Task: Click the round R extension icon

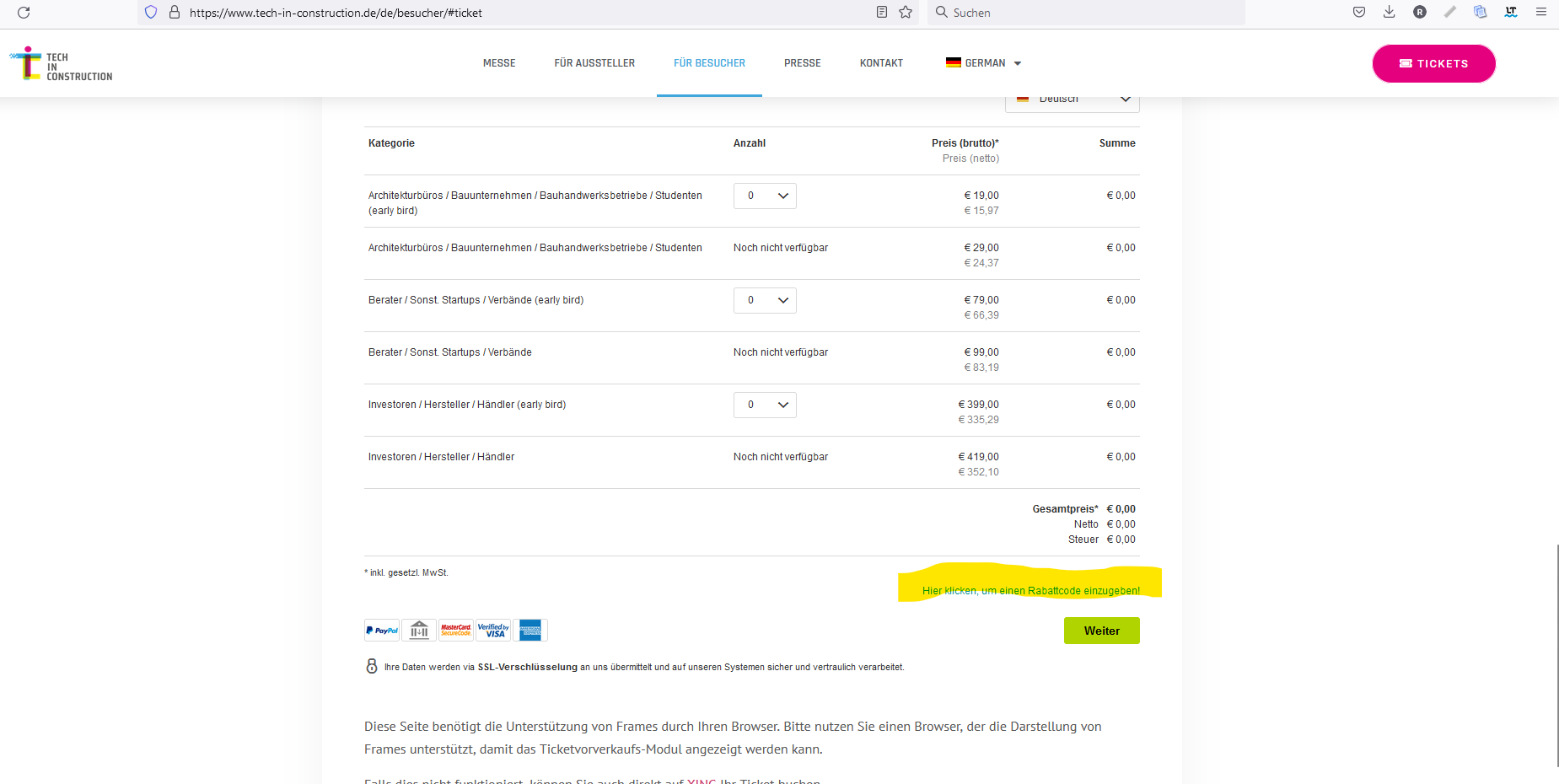Action: coord(1420,12)
